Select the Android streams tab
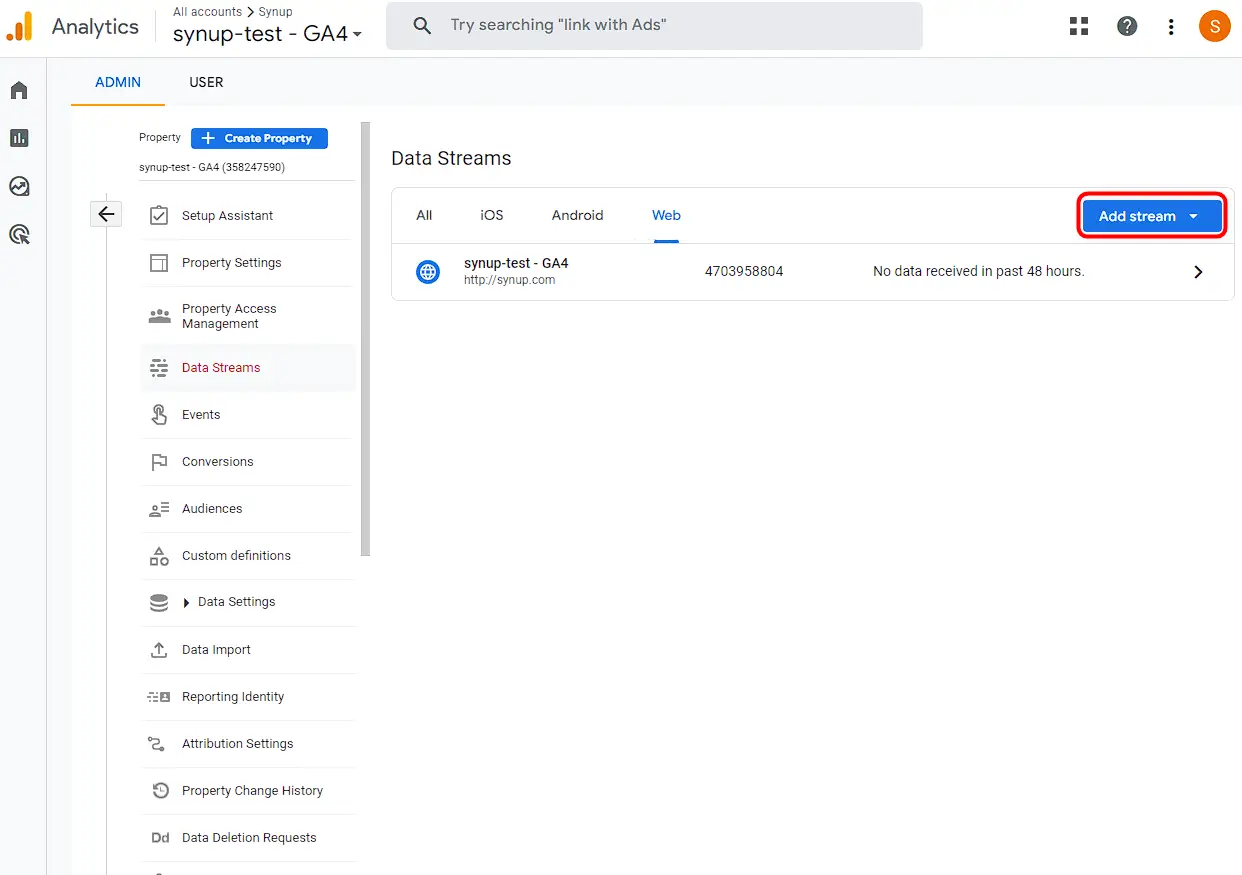 (578, 215)
